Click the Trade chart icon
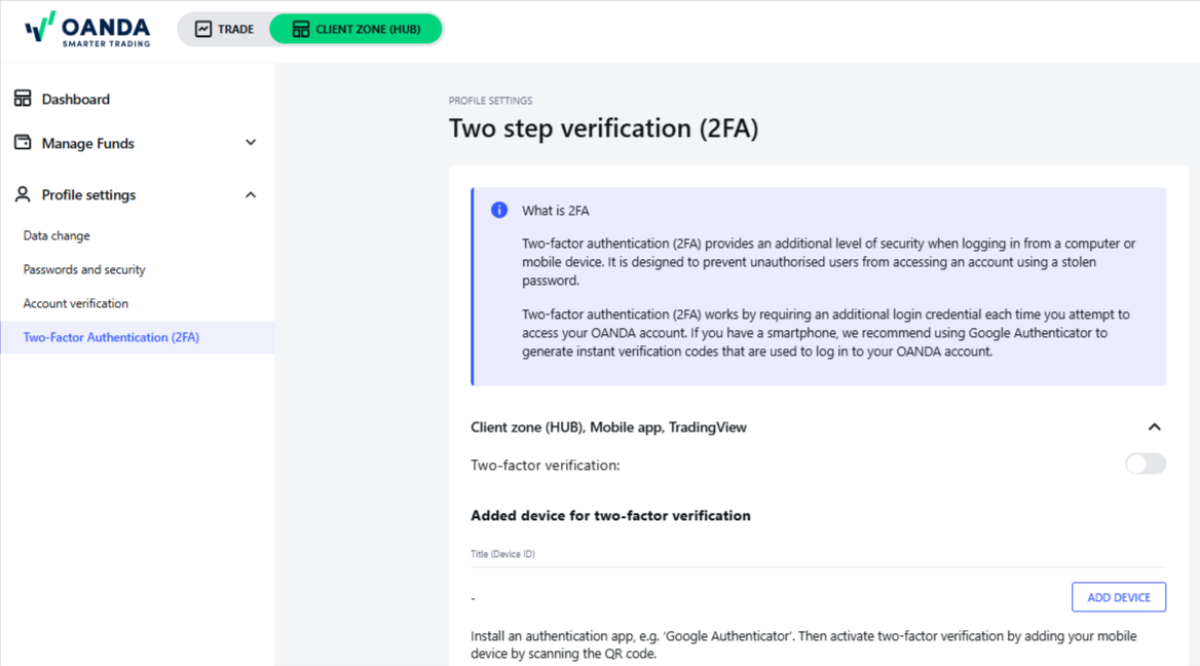1200x666 pixels. pyautogui.click(x=203, y=29)
